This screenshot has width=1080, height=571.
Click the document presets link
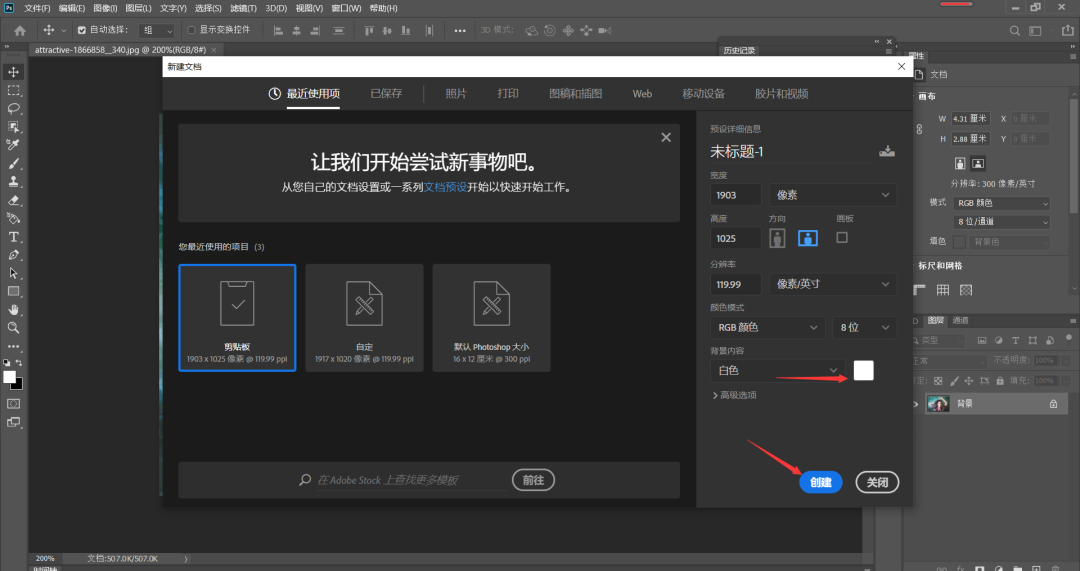446,187
